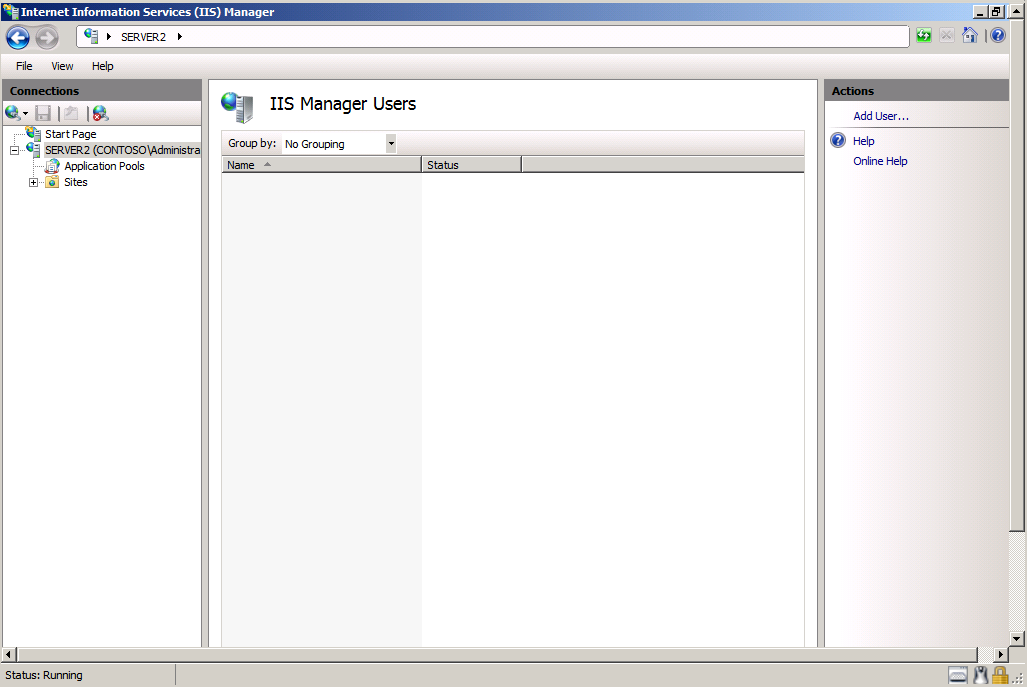
Task: Minimize the IIS Manager window
Action: [x=980, y=12]
